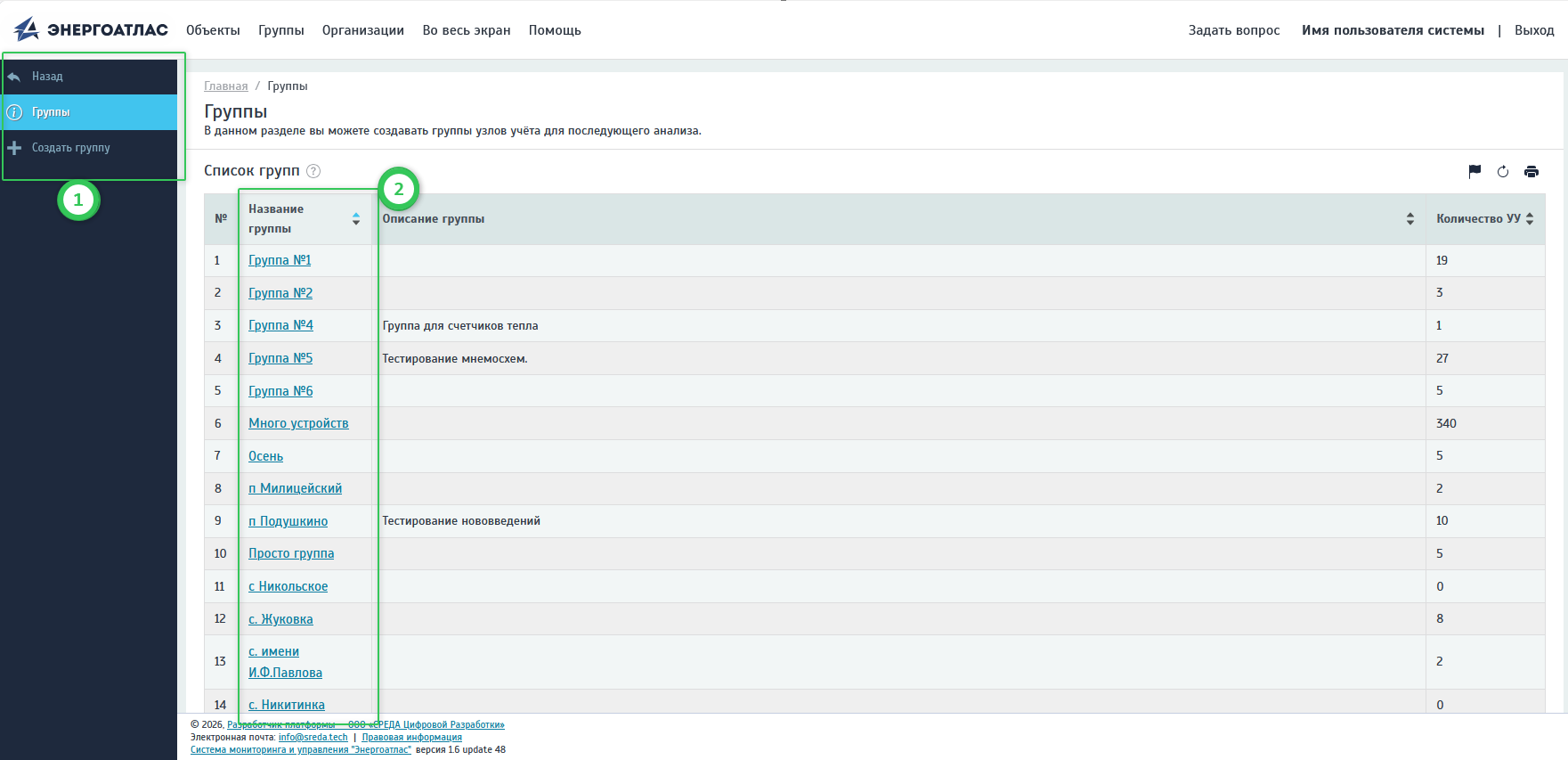Open the с Никольское group
Screen dimensions: 1568x760
[x=288, y=586]
